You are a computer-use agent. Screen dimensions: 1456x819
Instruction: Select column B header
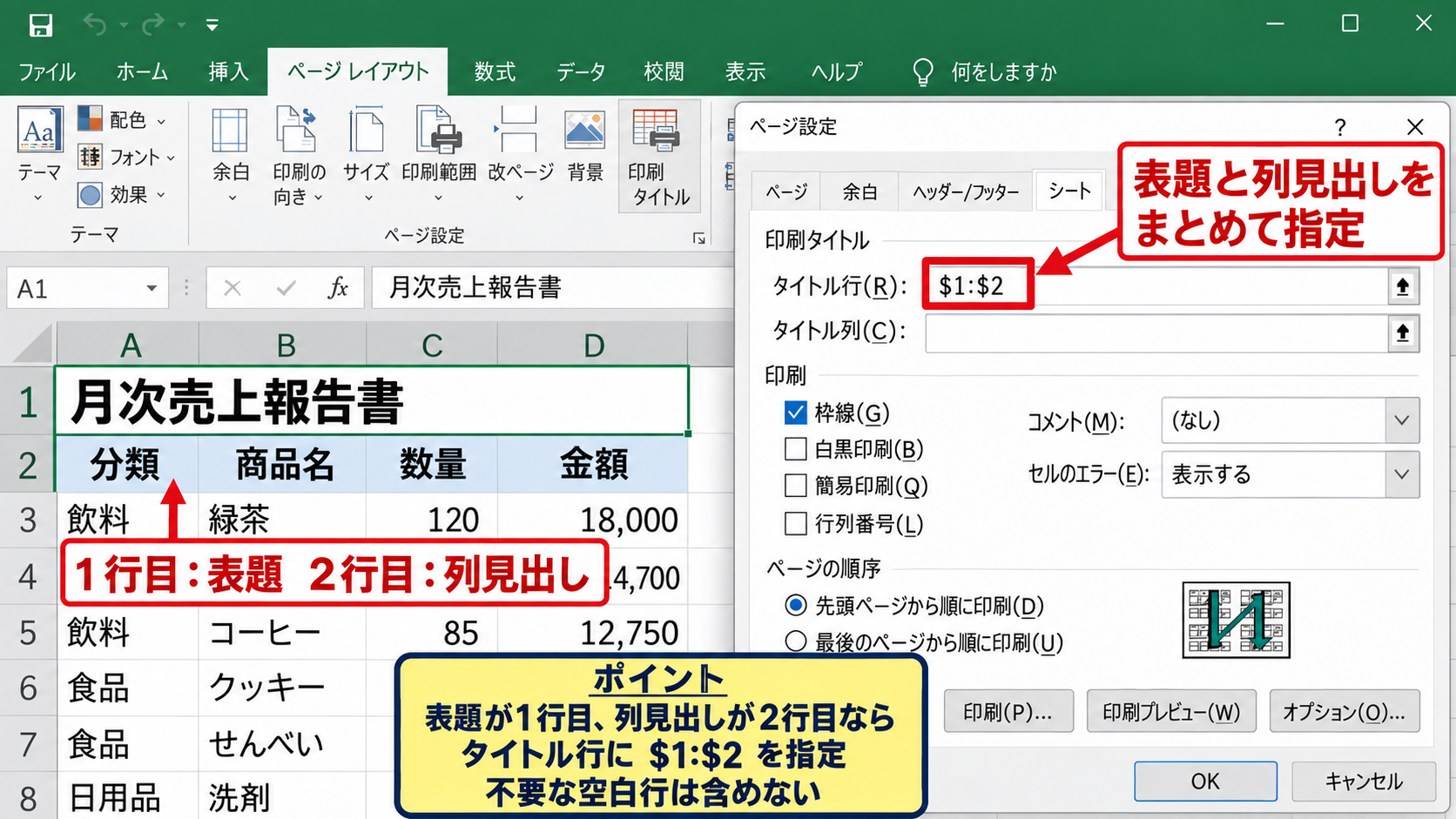click(283, 346)
